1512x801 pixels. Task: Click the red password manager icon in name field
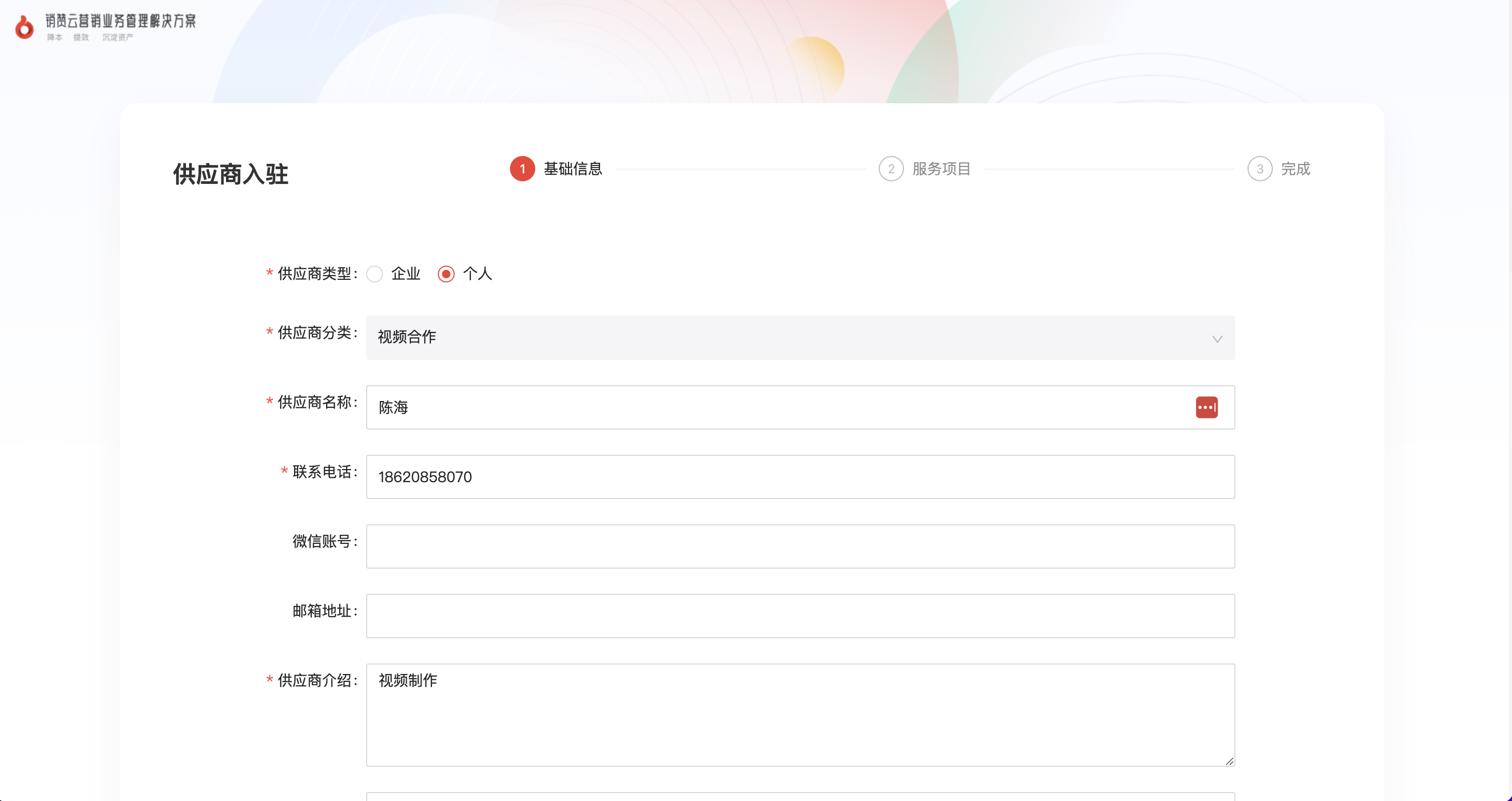coord(1207,407)
